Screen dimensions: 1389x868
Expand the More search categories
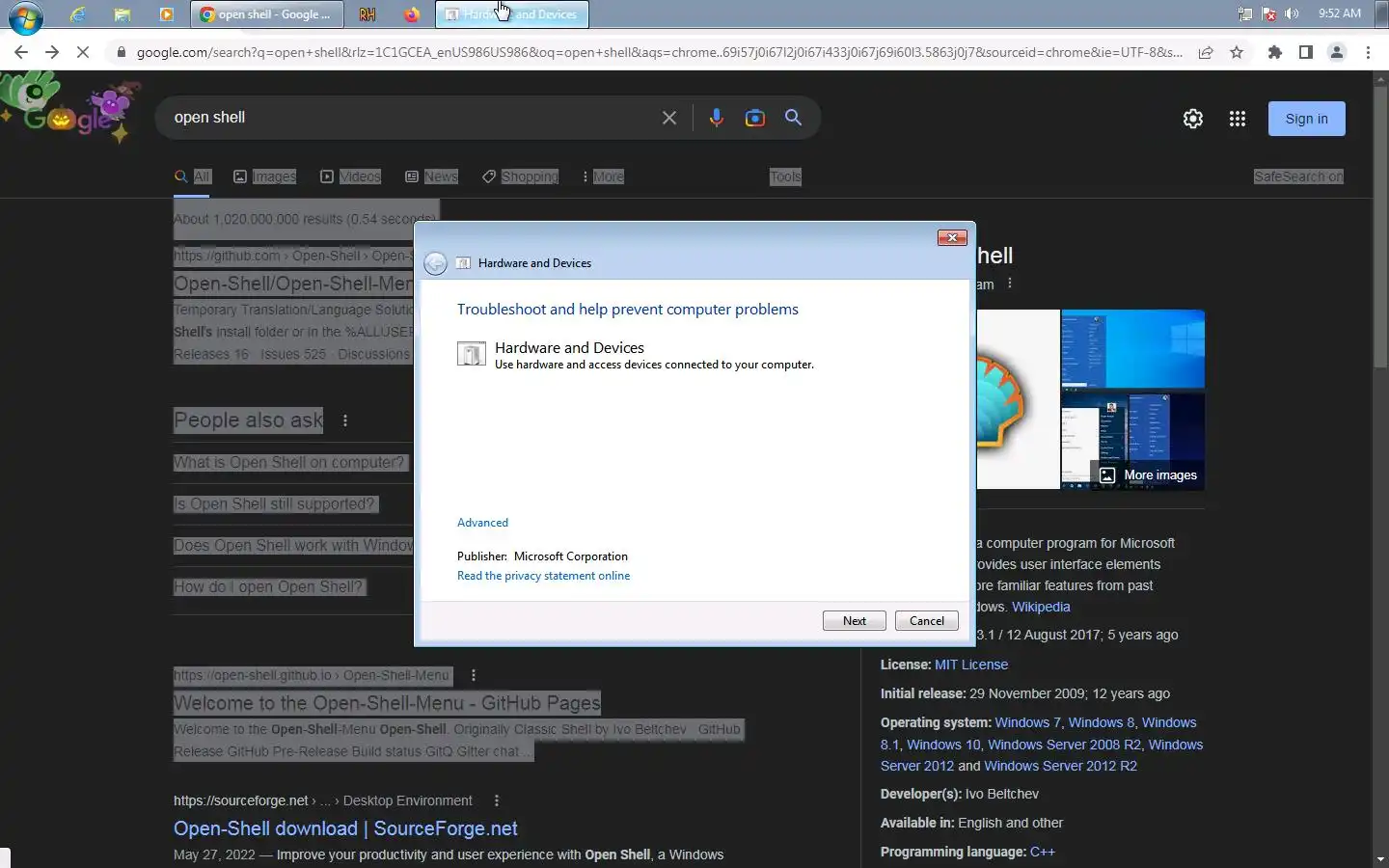pos(604,176)
